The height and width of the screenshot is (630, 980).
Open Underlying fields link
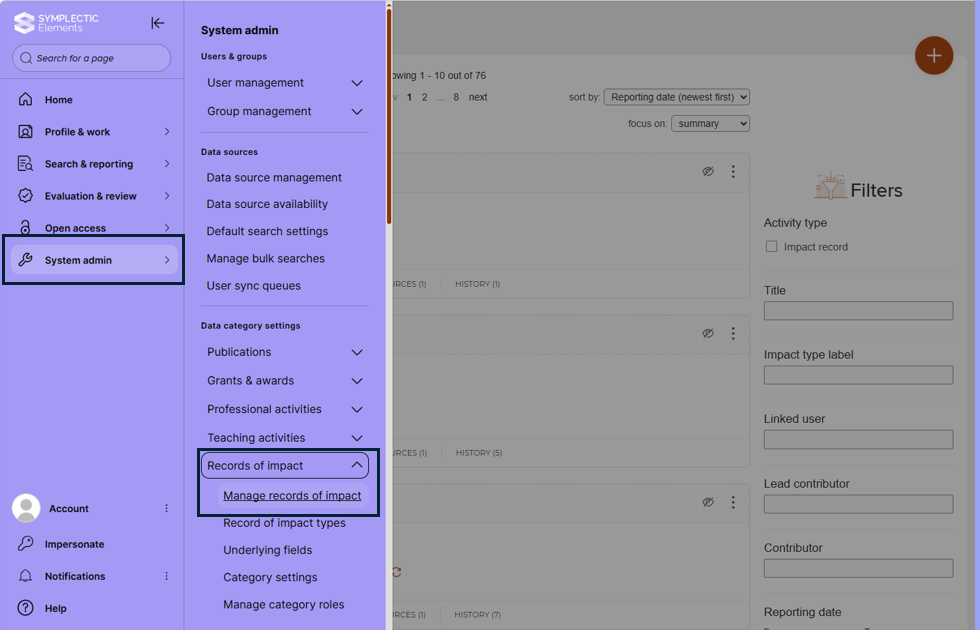click(x=268, y=550)
